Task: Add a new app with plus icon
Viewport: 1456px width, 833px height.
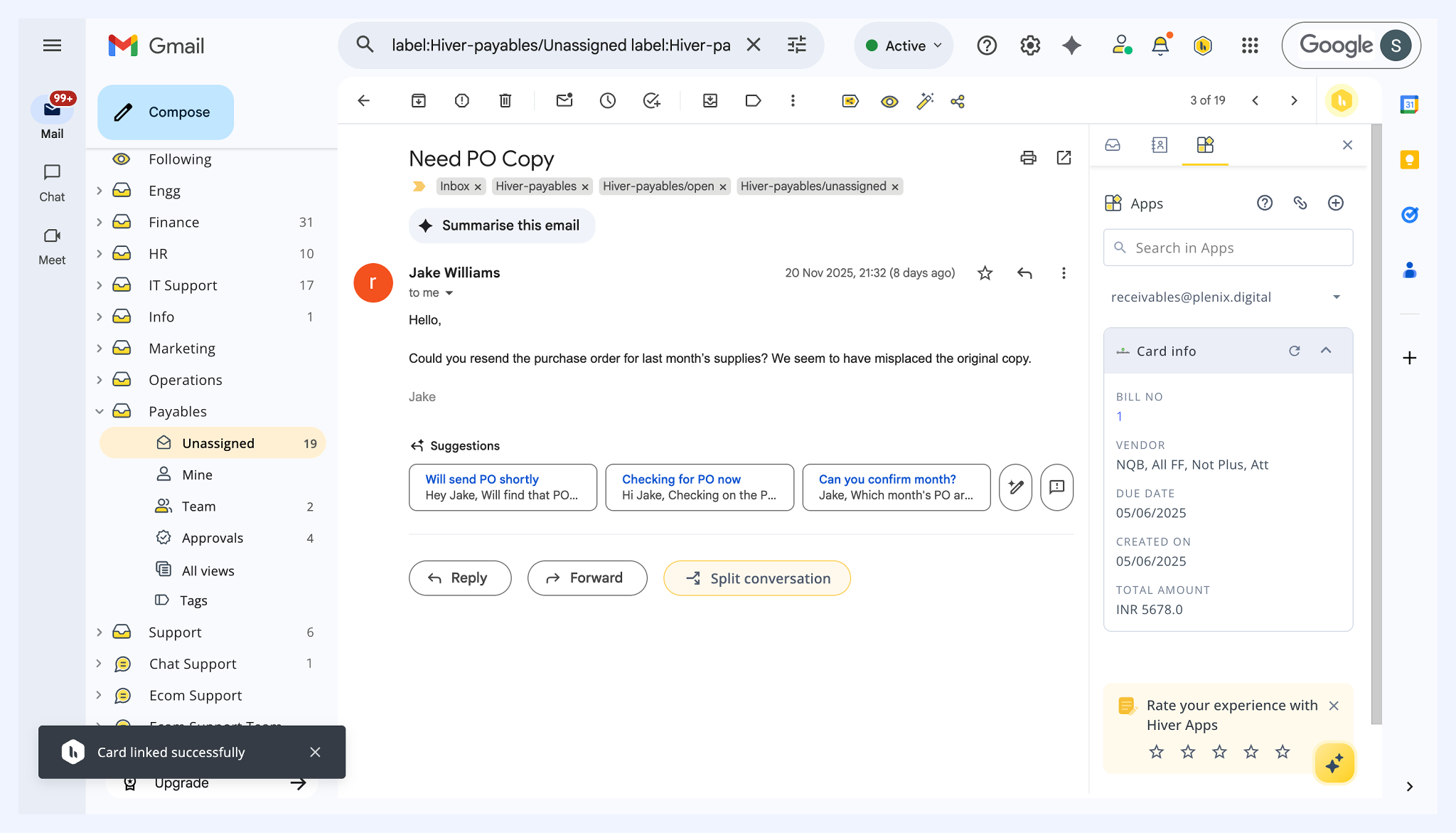Action: coord(1336,203)
